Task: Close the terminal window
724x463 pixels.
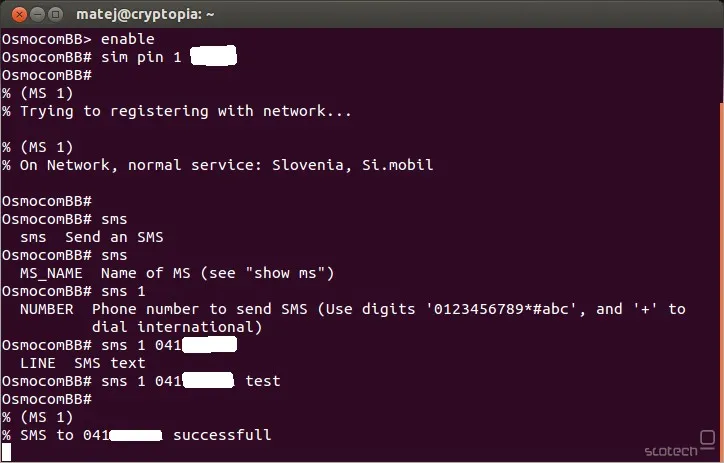Action: click(17, 14)
